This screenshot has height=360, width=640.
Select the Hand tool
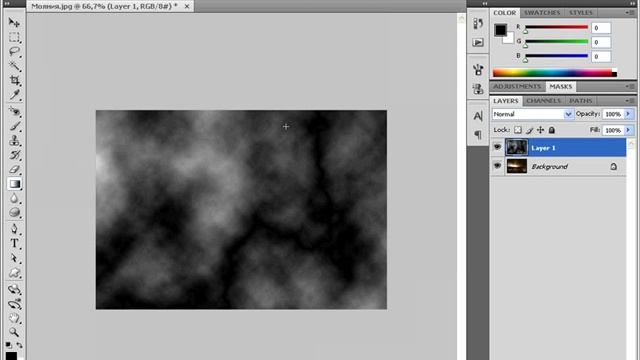click(14, 318)
